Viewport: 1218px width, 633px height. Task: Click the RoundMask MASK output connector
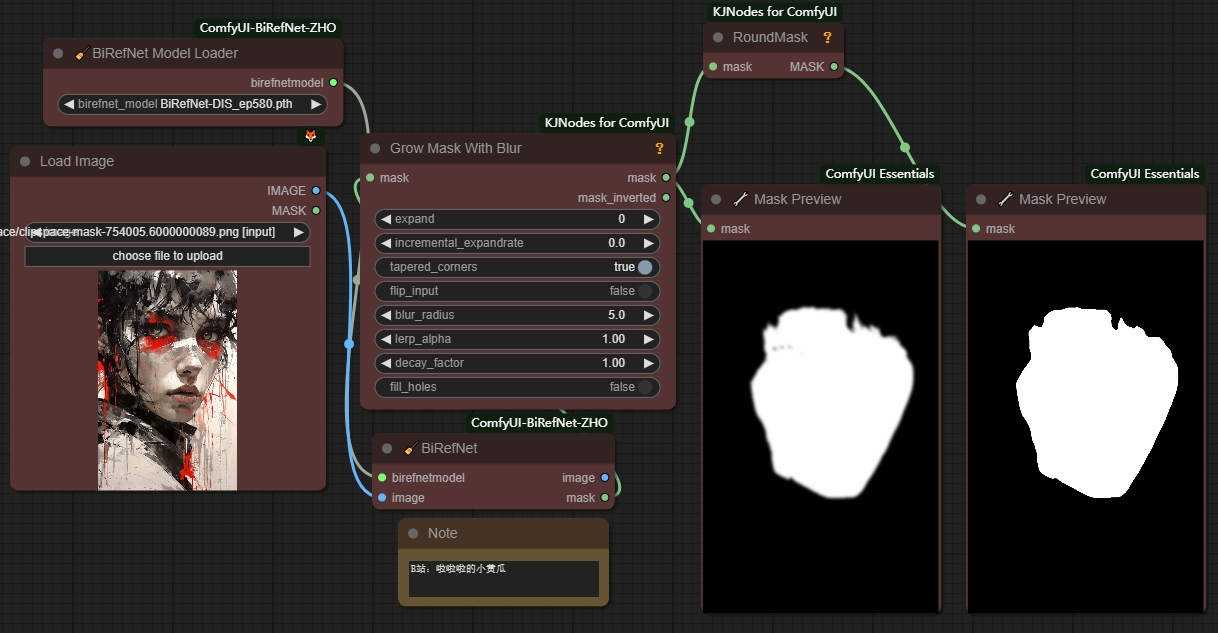tap(834, 67)
